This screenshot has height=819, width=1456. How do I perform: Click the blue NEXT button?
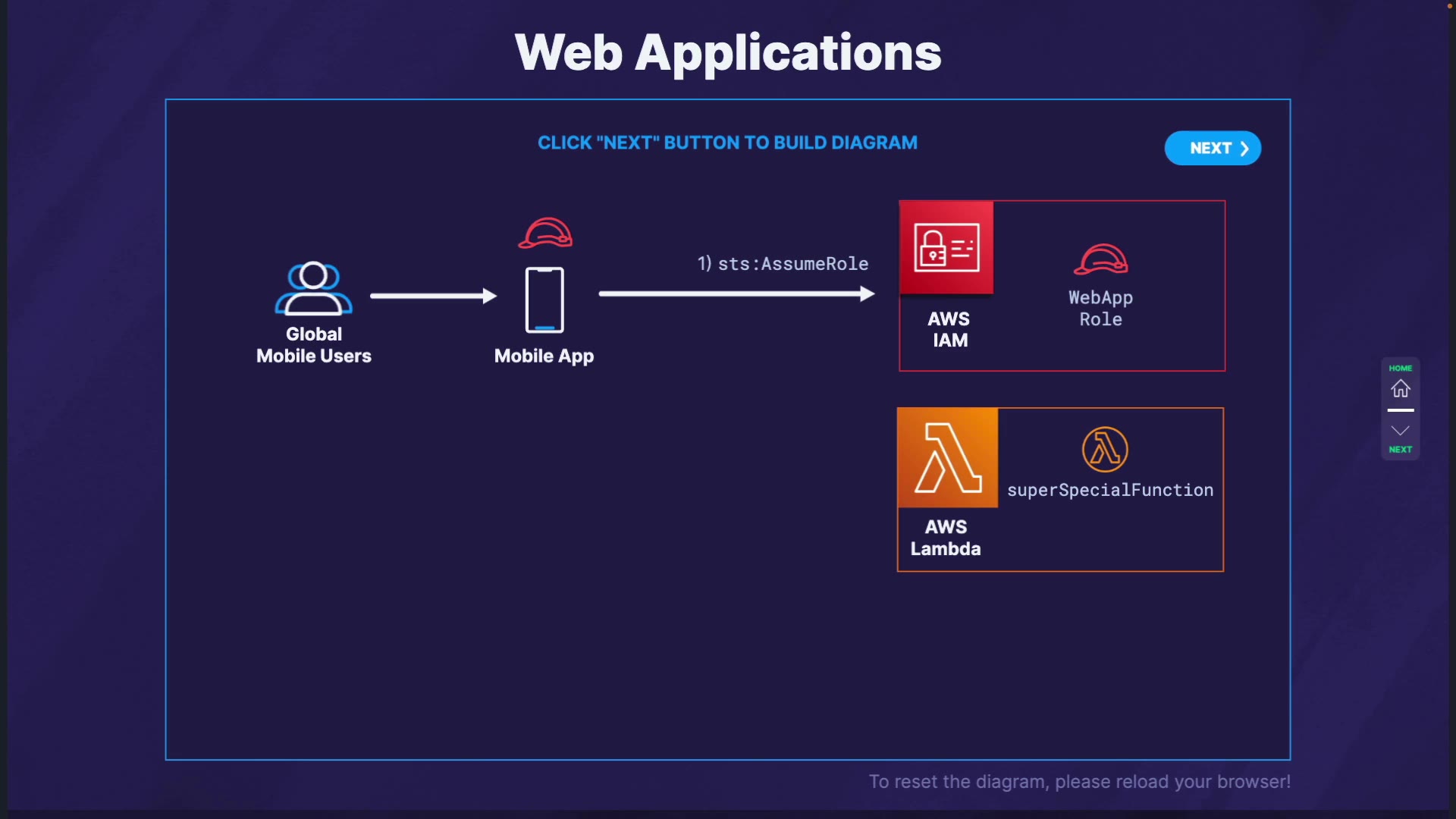(1212, 148)
